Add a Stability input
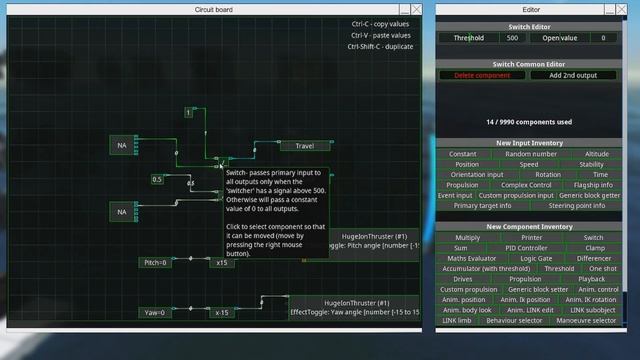The height and width of the screenshot is (360, 640). pyautogui.click(x=591, y=164)
